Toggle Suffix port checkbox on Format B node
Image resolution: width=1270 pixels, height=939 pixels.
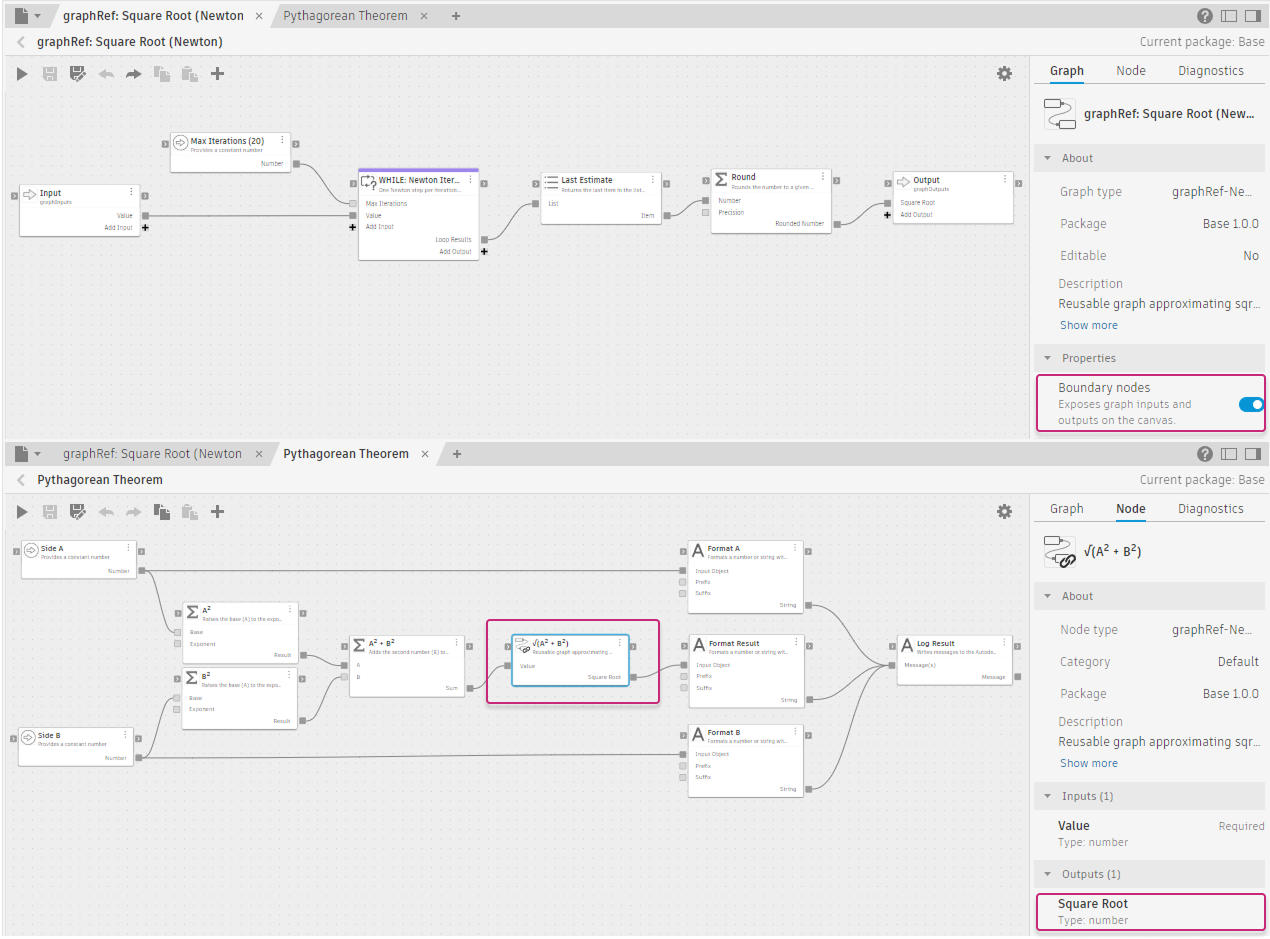click(x=683, y=777)
